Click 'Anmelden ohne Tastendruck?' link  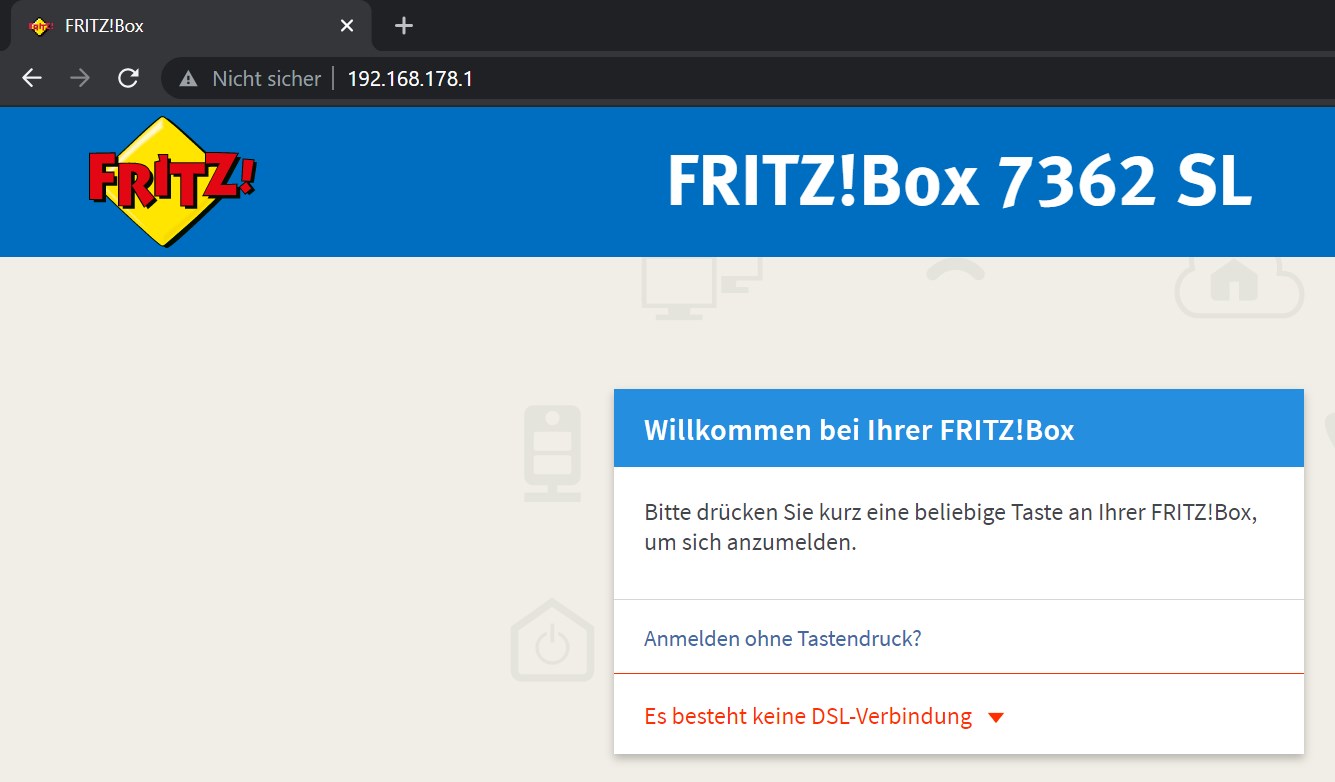pos(782,638)
